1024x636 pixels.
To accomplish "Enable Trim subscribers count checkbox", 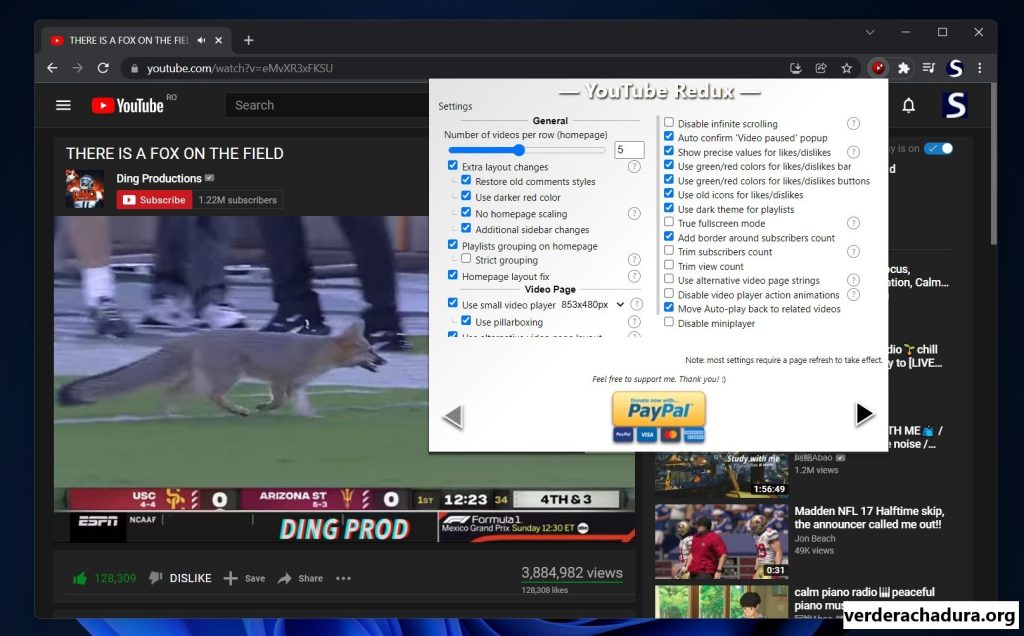I will (669, 250).
